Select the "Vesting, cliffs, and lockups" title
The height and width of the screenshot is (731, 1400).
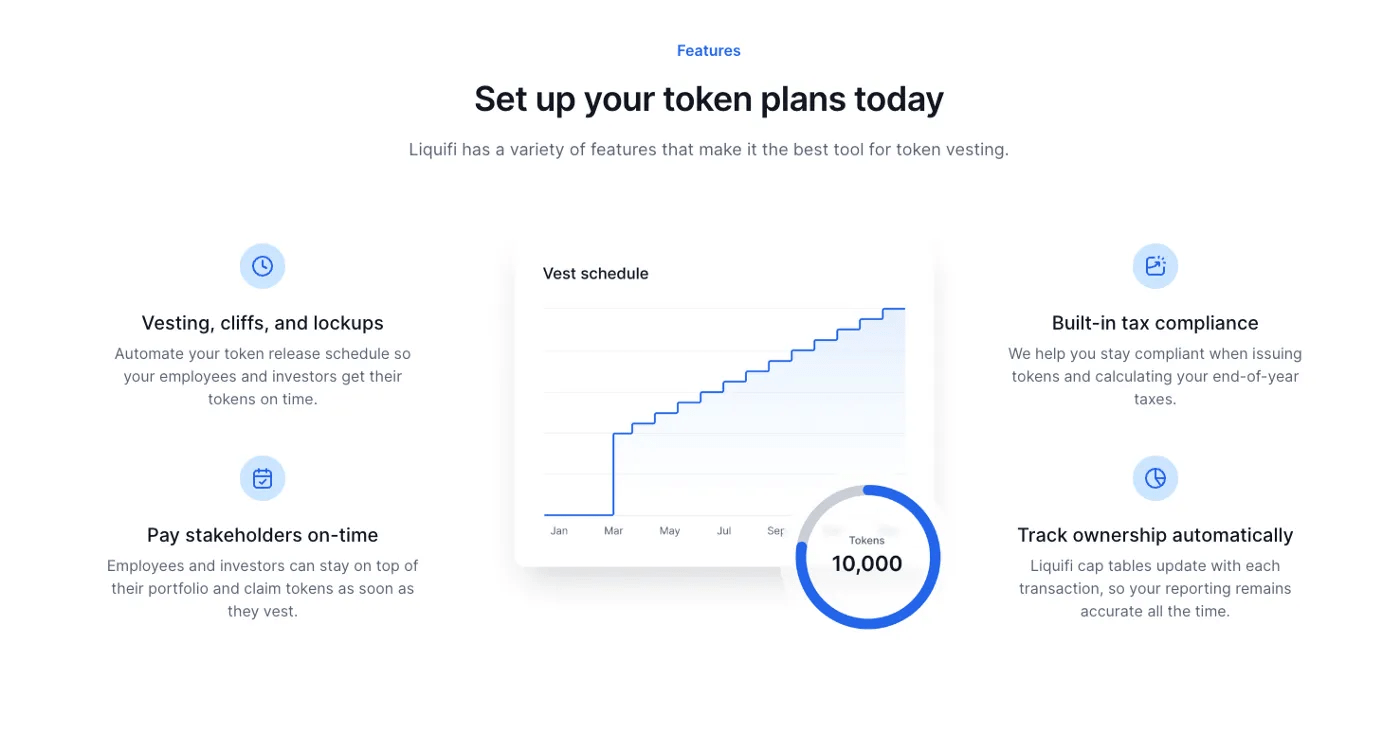[x=262, y=323]
